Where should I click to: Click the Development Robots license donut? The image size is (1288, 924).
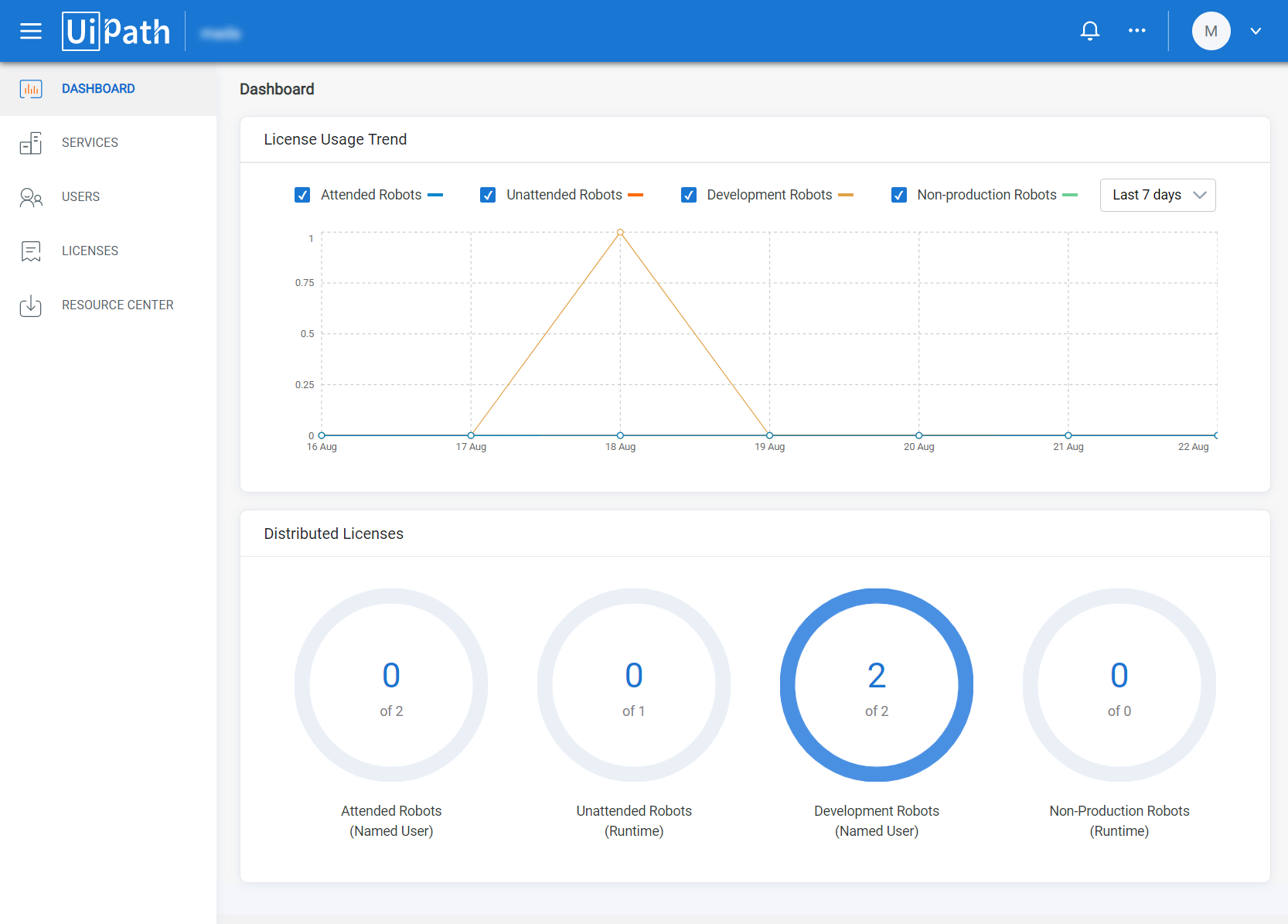(x=876, y=685)
